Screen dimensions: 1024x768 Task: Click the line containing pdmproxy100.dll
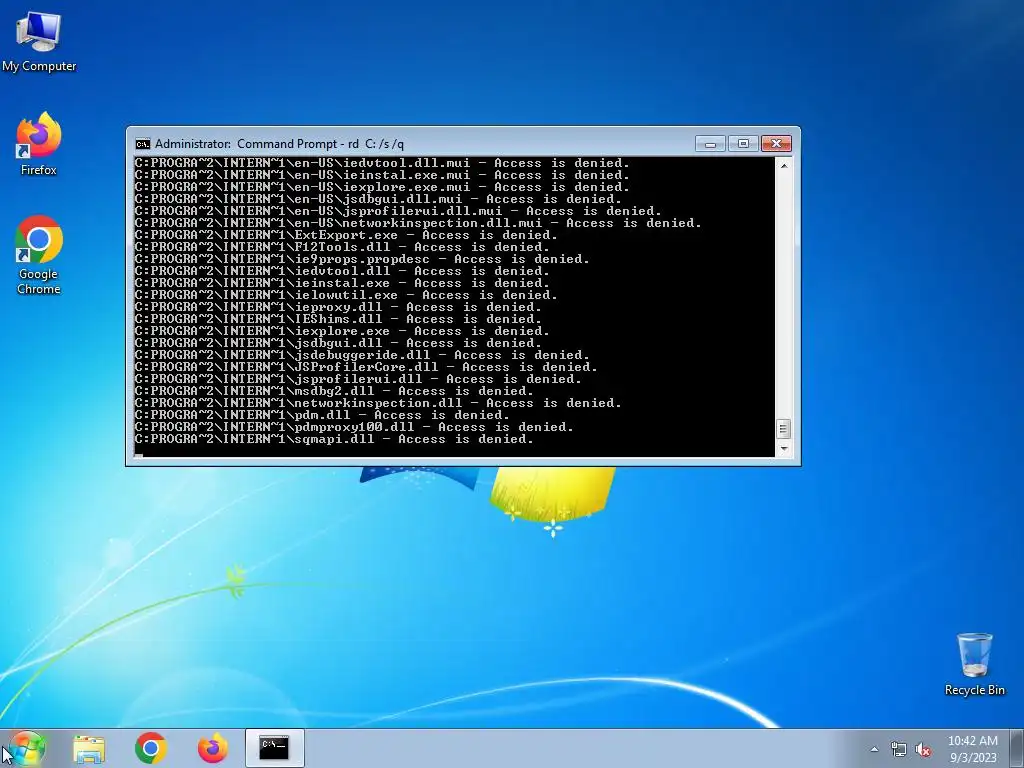(x=354, y=427)
